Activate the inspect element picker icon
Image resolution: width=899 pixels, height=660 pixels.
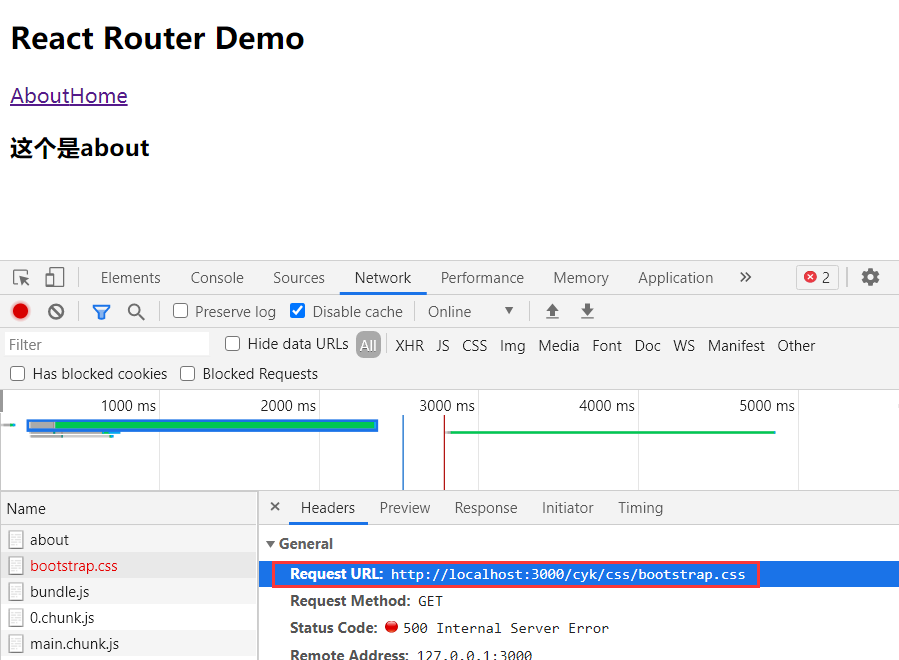(21, 278)
